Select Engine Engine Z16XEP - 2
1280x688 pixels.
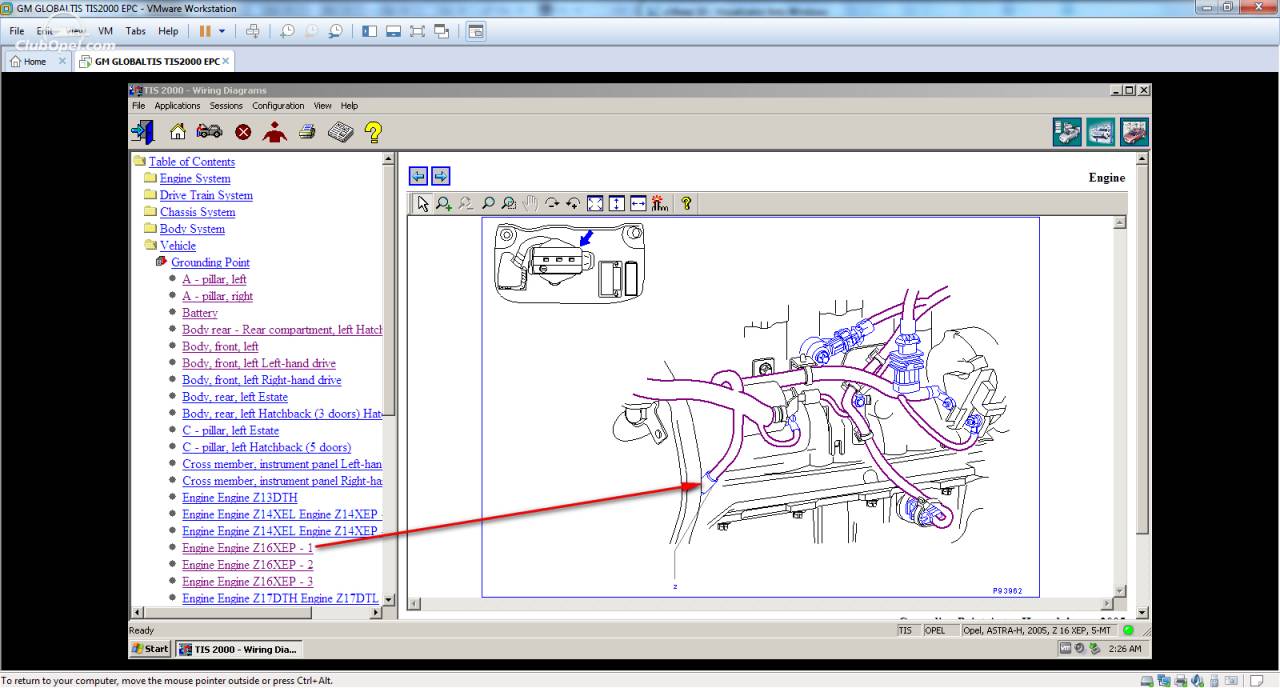point(247,565)
